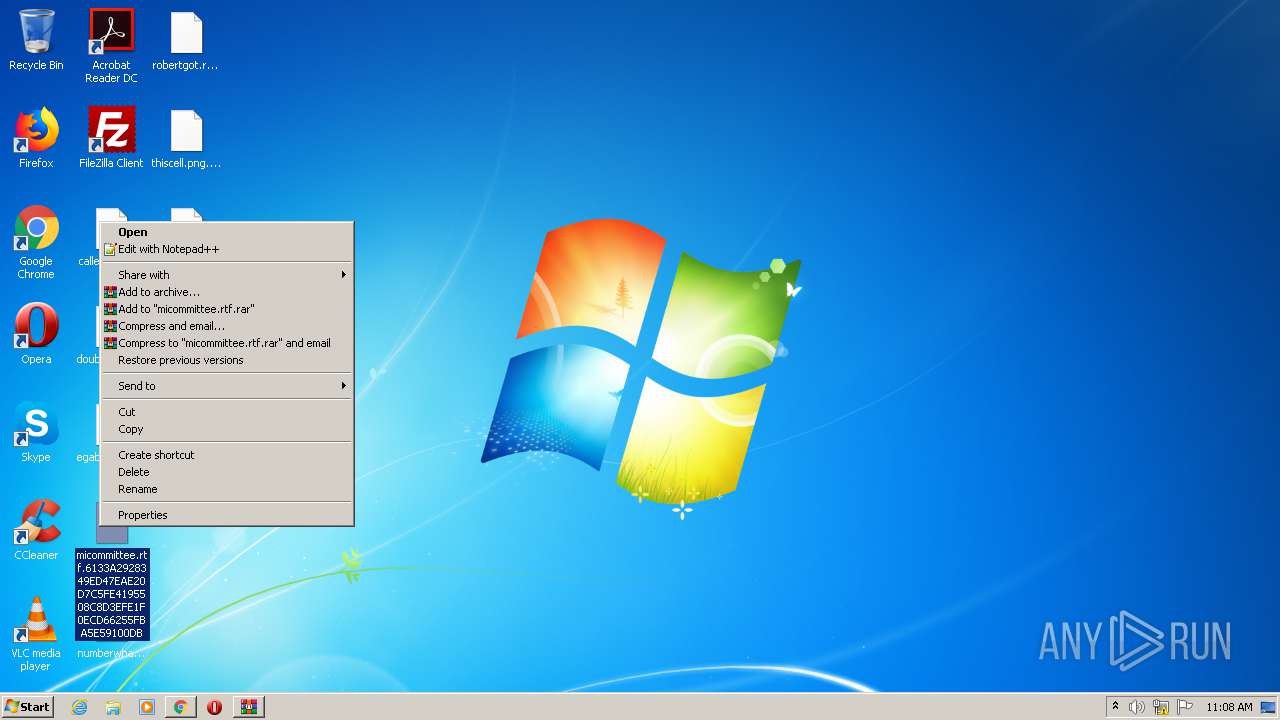Select the CCleaner desktop shortcut
The height and width of the screenshot is (720, 1280).
click(36, 530)
